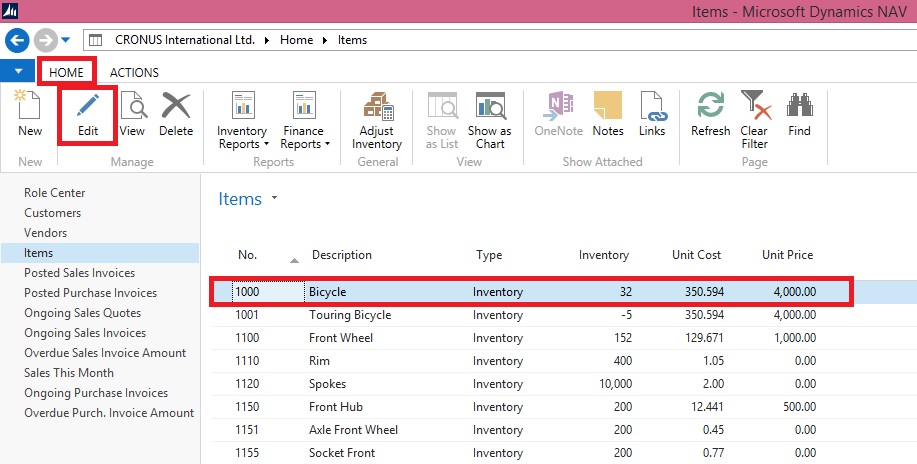917x464 pixels.
Task: Select the HOME ribbon tab
Action: [67, 72]
